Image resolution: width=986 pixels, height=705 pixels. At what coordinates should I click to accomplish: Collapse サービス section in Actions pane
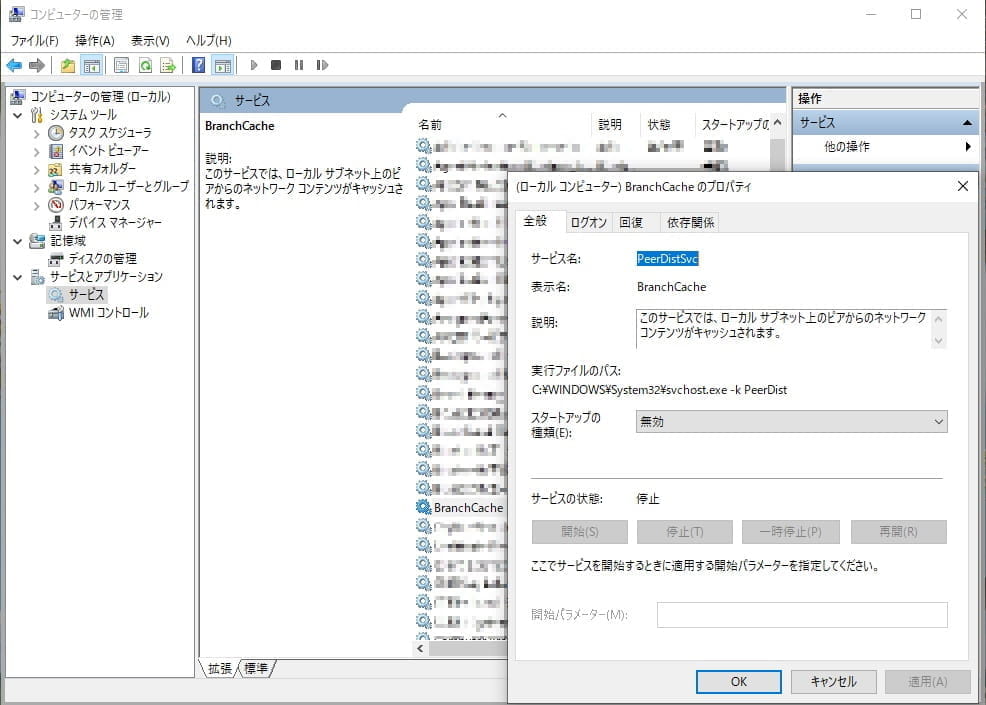[x=967, y=123]
